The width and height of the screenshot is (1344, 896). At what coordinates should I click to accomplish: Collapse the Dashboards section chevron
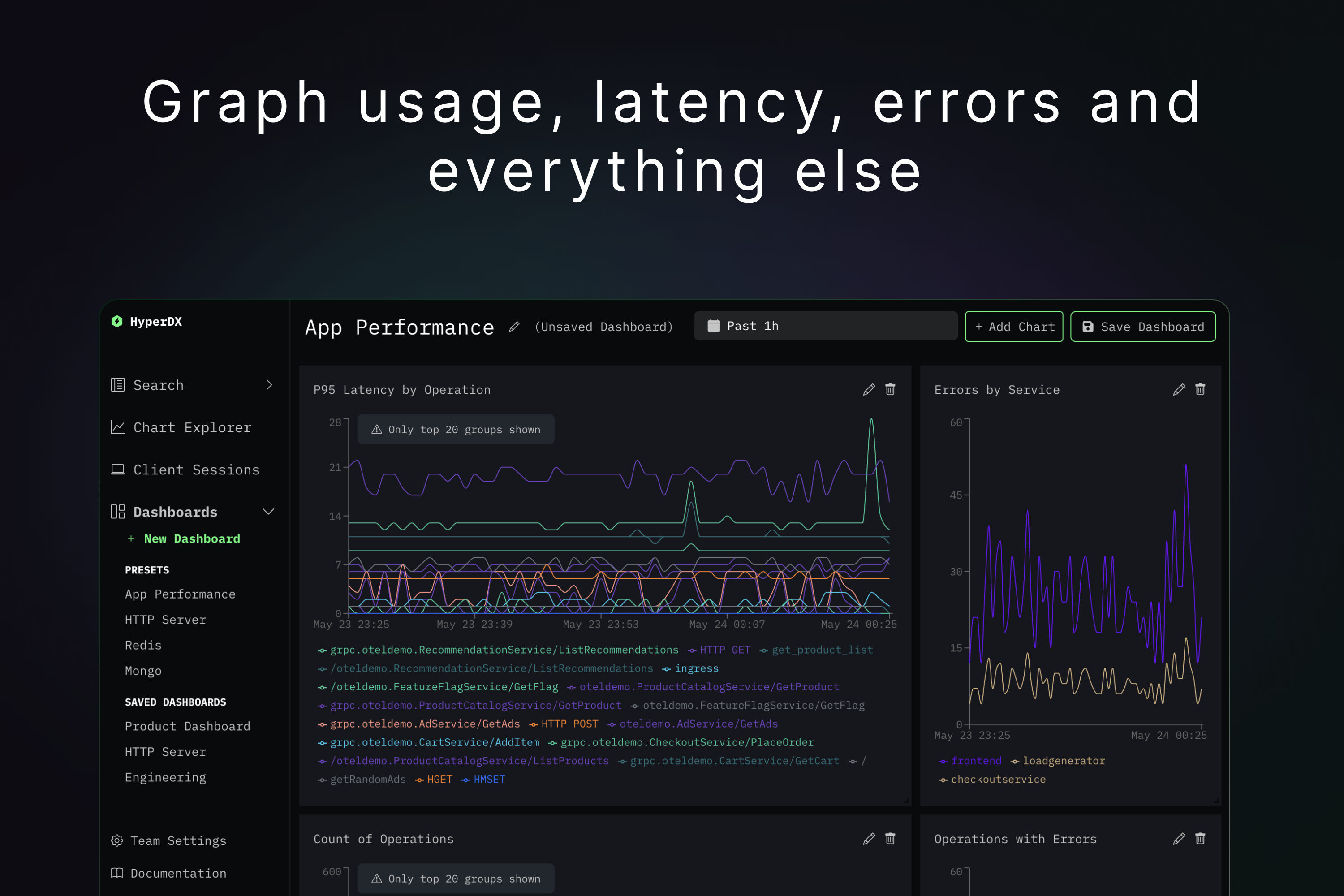(268, 512)
